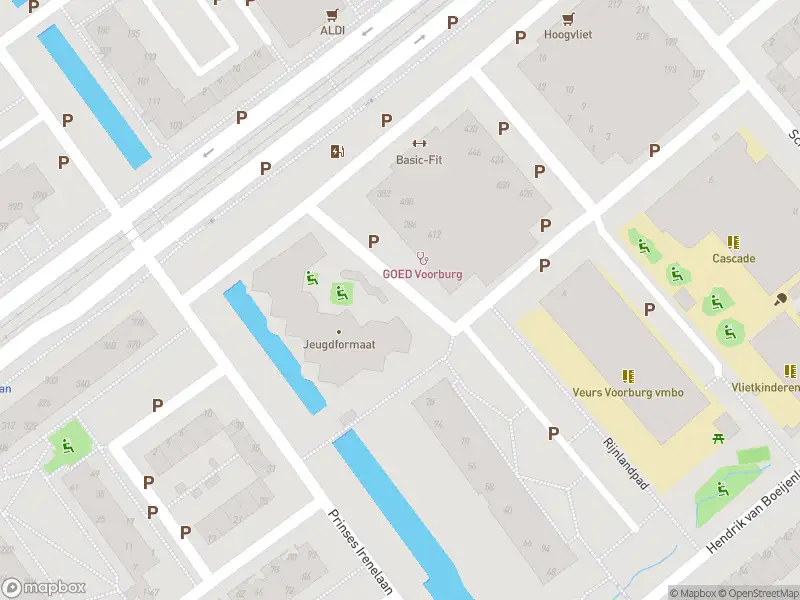Click the green picnic table icon

point(719,438)
